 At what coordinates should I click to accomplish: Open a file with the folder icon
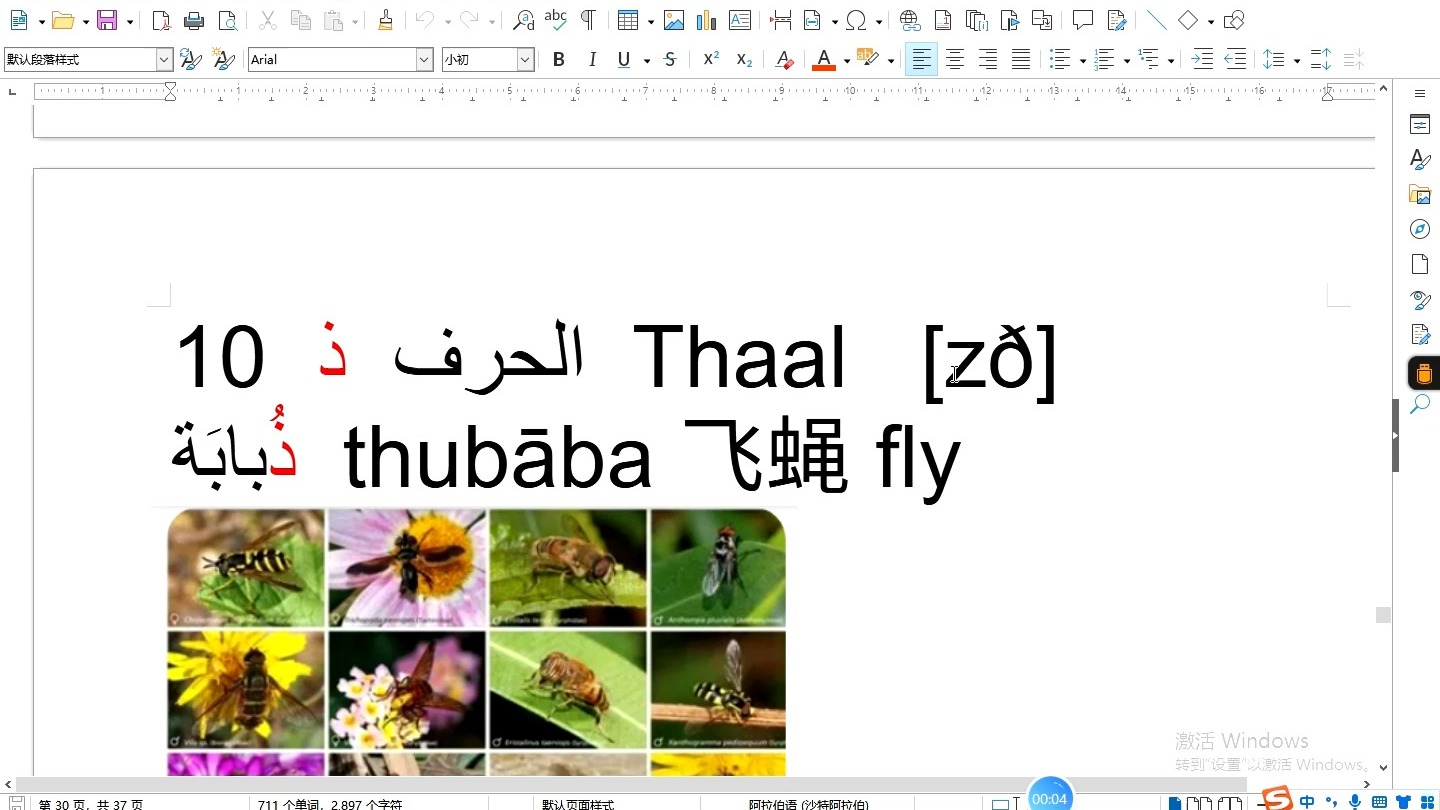63,20
